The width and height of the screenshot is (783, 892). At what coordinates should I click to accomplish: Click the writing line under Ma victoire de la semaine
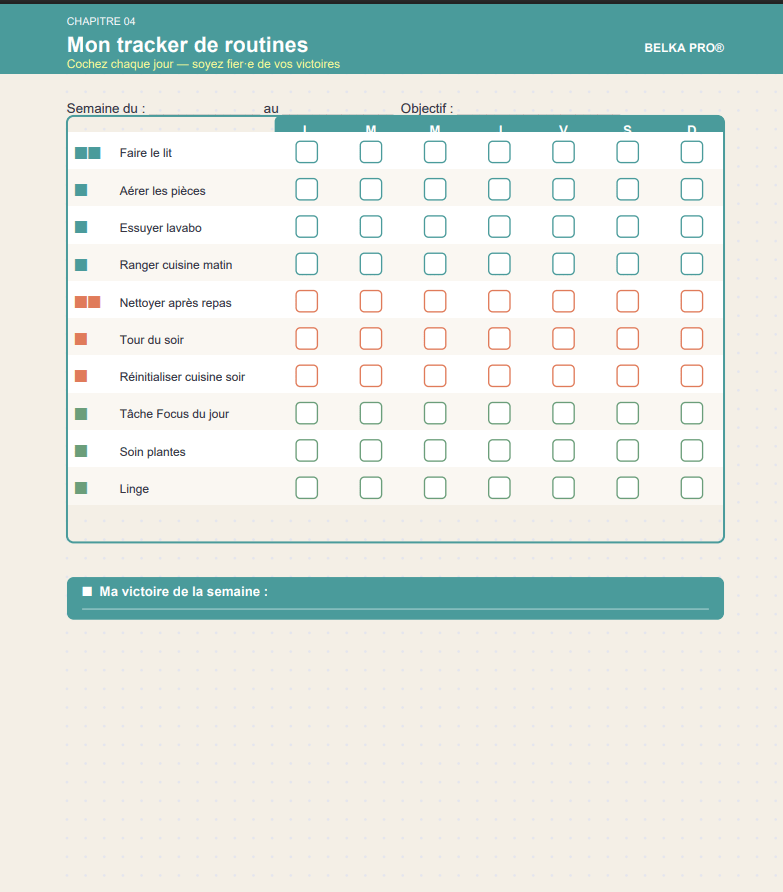tap(395, 607)
